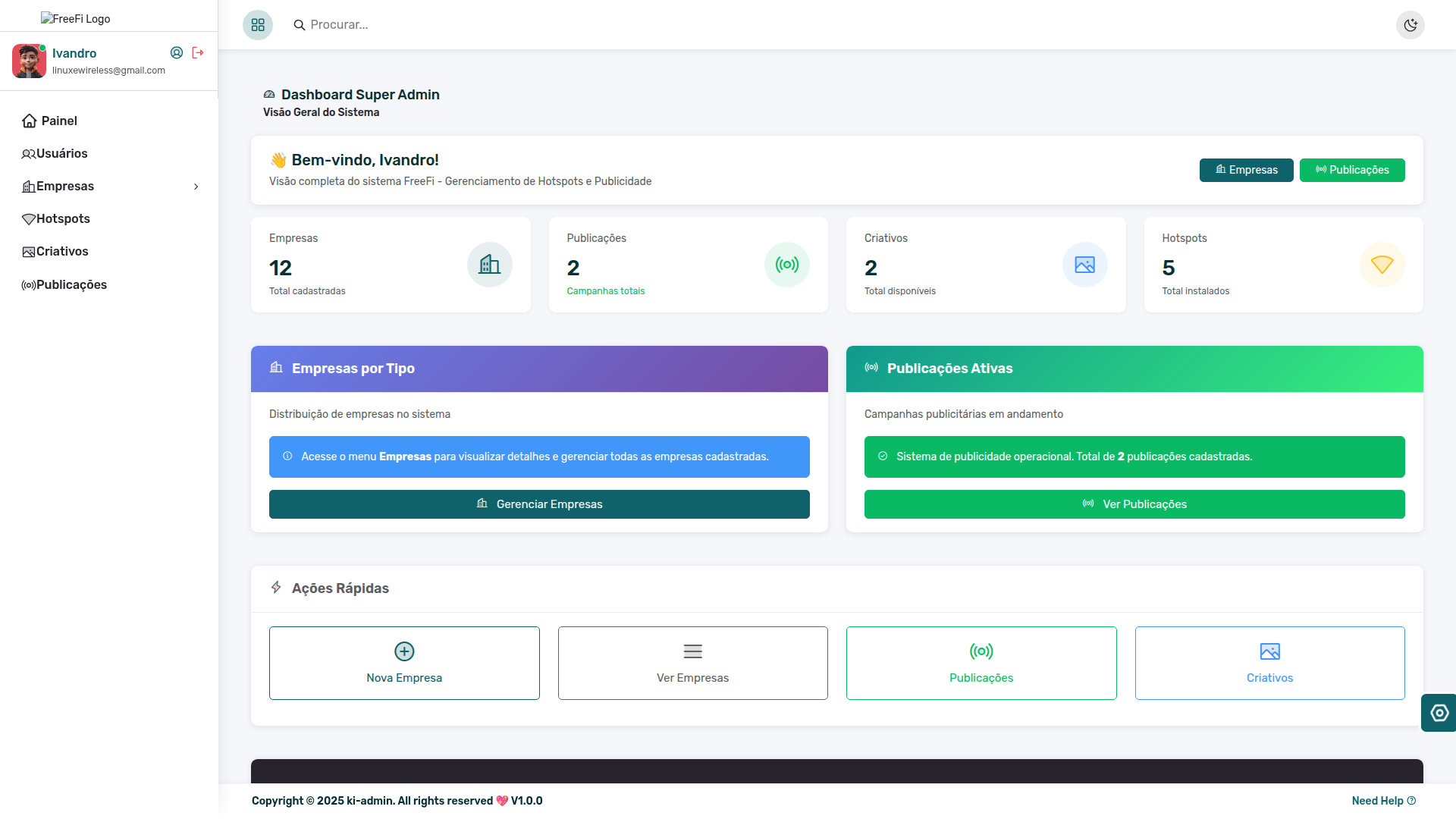This screenshot has height=819, width=1456.
Task: Open the user profile icon beside Ivandro
Action: [x=177, y=52]
